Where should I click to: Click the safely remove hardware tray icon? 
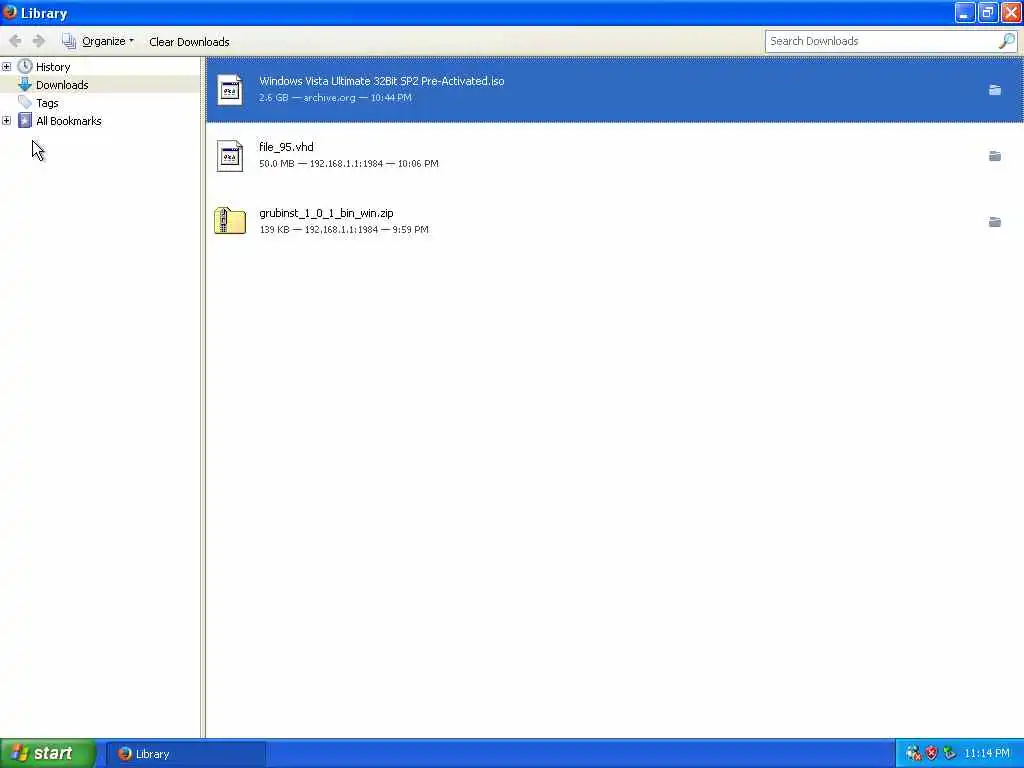click(x=950, y=753)
